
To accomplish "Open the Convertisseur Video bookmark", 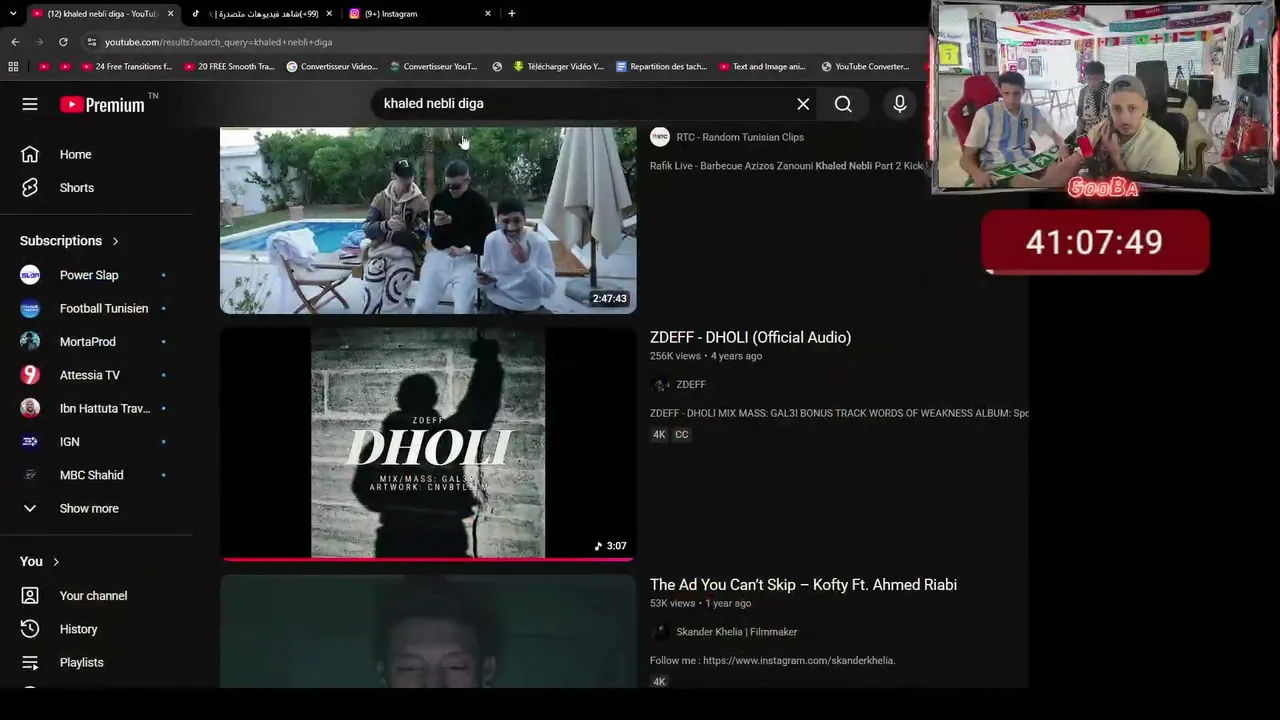I will pos(332,67).
